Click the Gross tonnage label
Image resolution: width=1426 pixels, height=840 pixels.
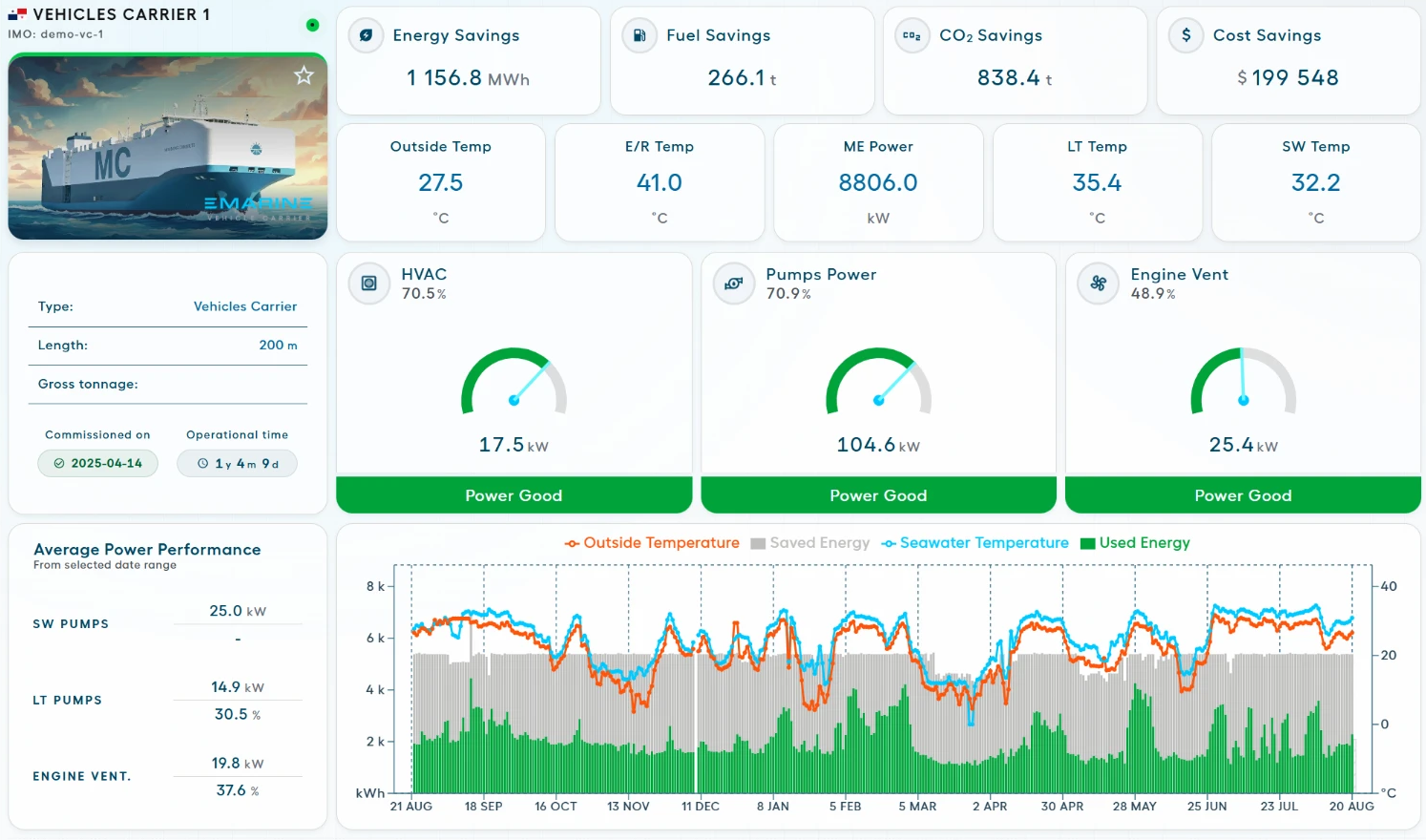88,384
